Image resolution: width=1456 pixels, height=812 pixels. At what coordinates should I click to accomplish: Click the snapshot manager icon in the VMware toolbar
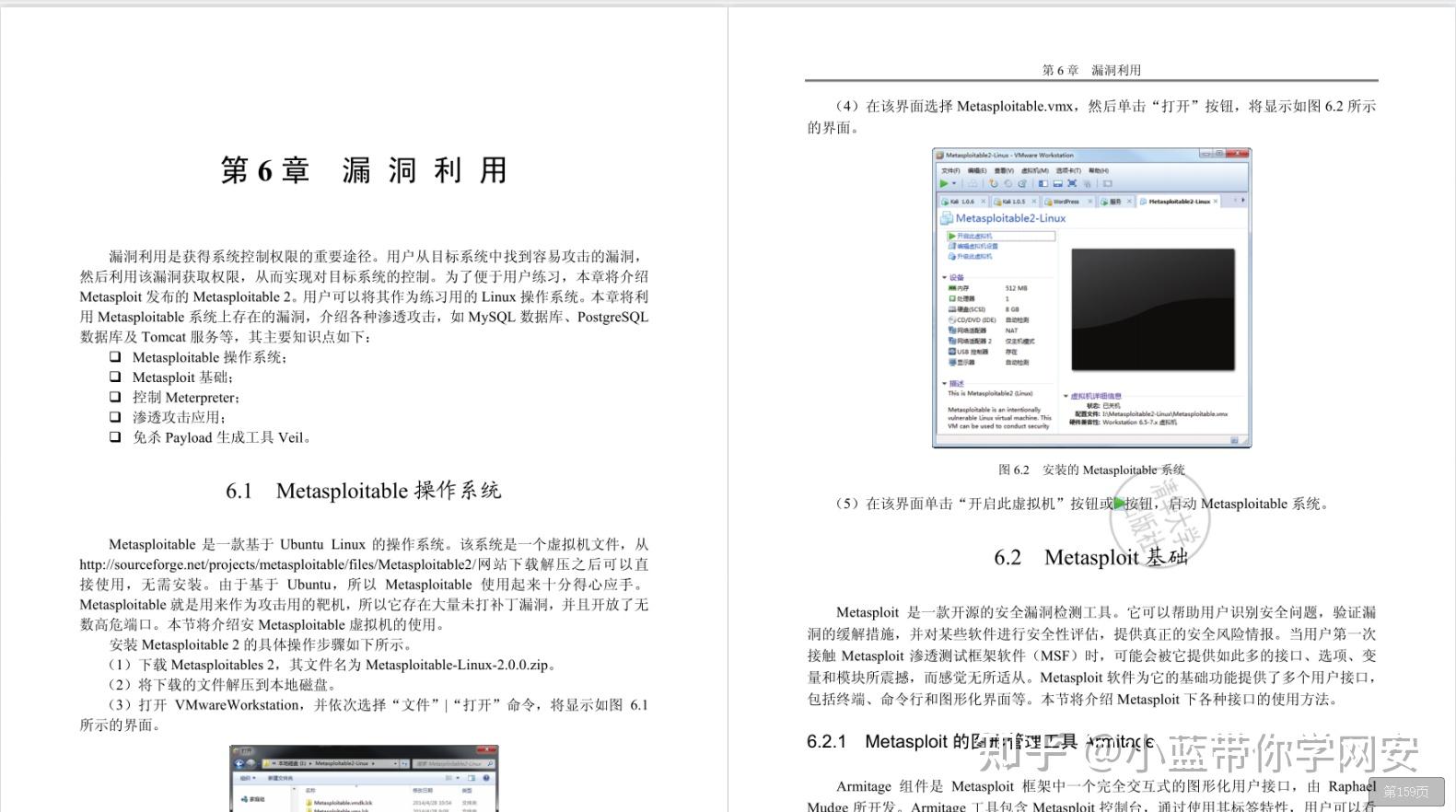(1022, 183)
